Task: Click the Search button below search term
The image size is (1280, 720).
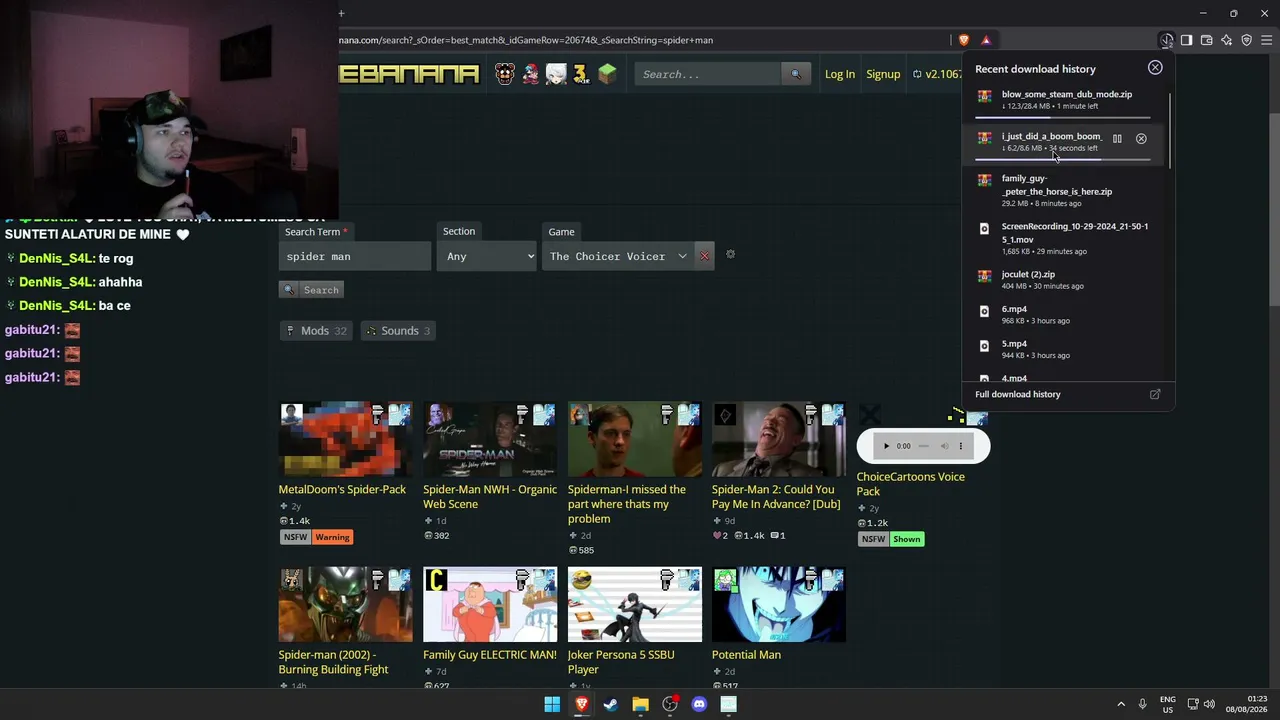Action: tap(312, 290)
